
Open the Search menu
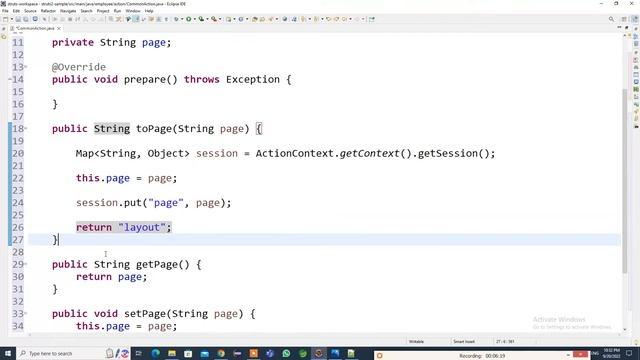tap(86, 11)
